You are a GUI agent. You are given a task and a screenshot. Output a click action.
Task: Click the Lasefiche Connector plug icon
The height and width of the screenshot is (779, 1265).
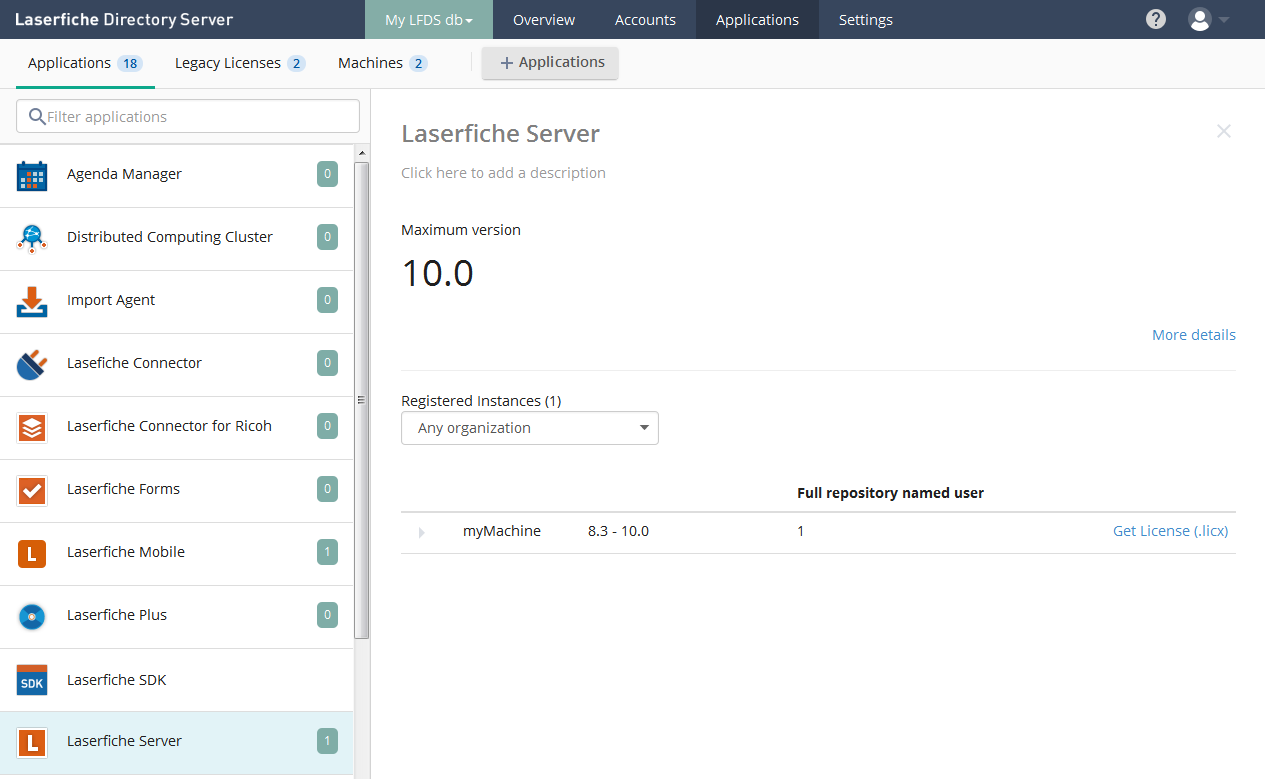tap(32, 364)
